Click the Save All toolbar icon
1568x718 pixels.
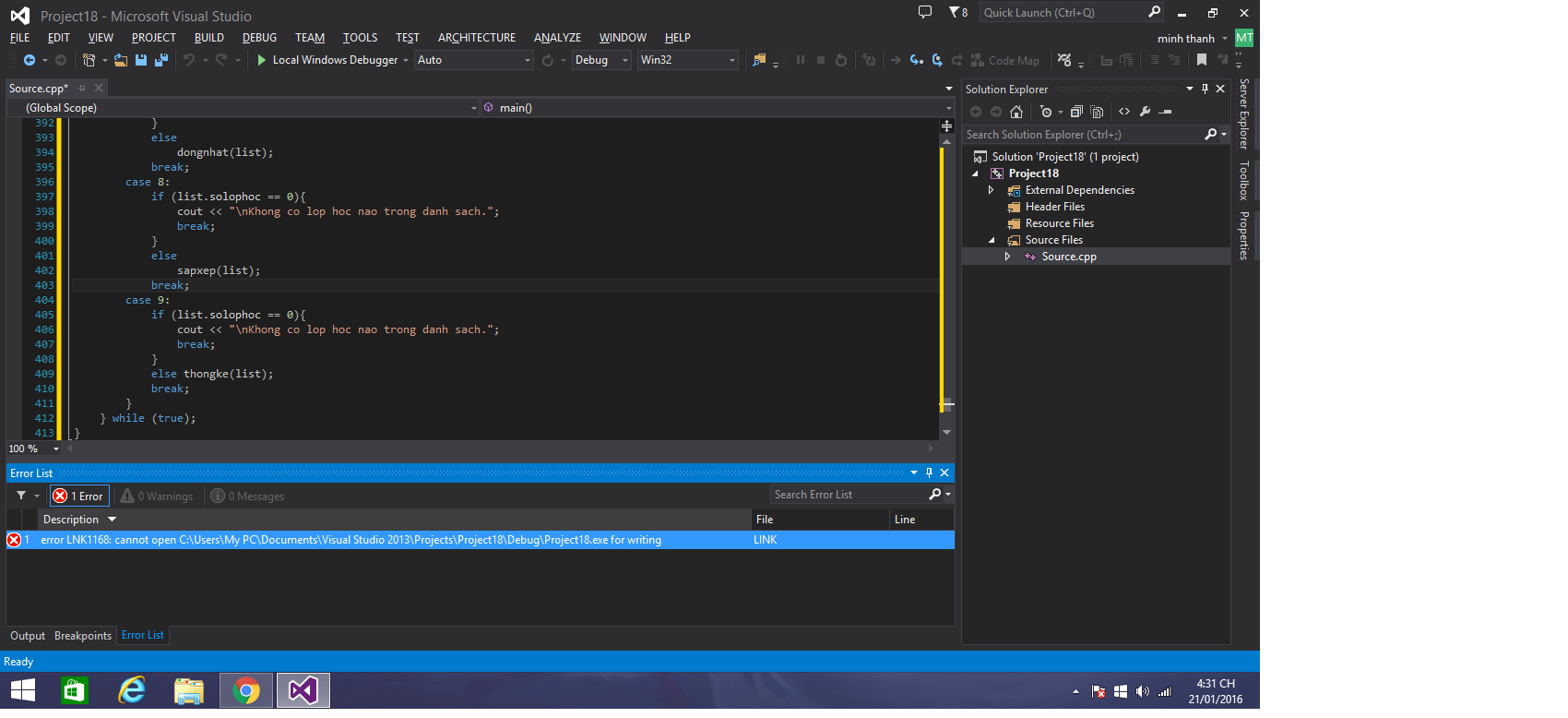[161, 60]
